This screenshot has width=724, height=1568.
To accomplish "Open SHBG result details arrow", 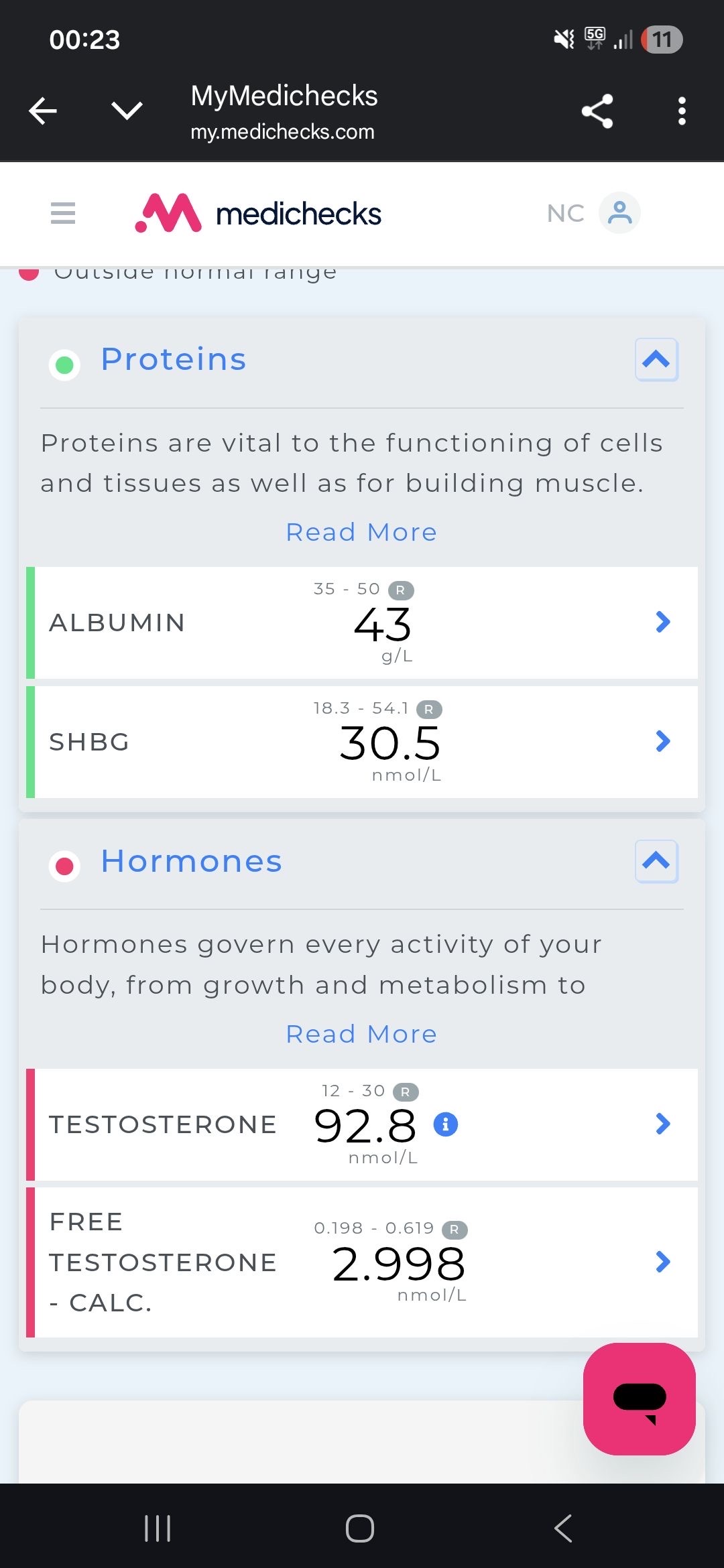I will 662,741.
